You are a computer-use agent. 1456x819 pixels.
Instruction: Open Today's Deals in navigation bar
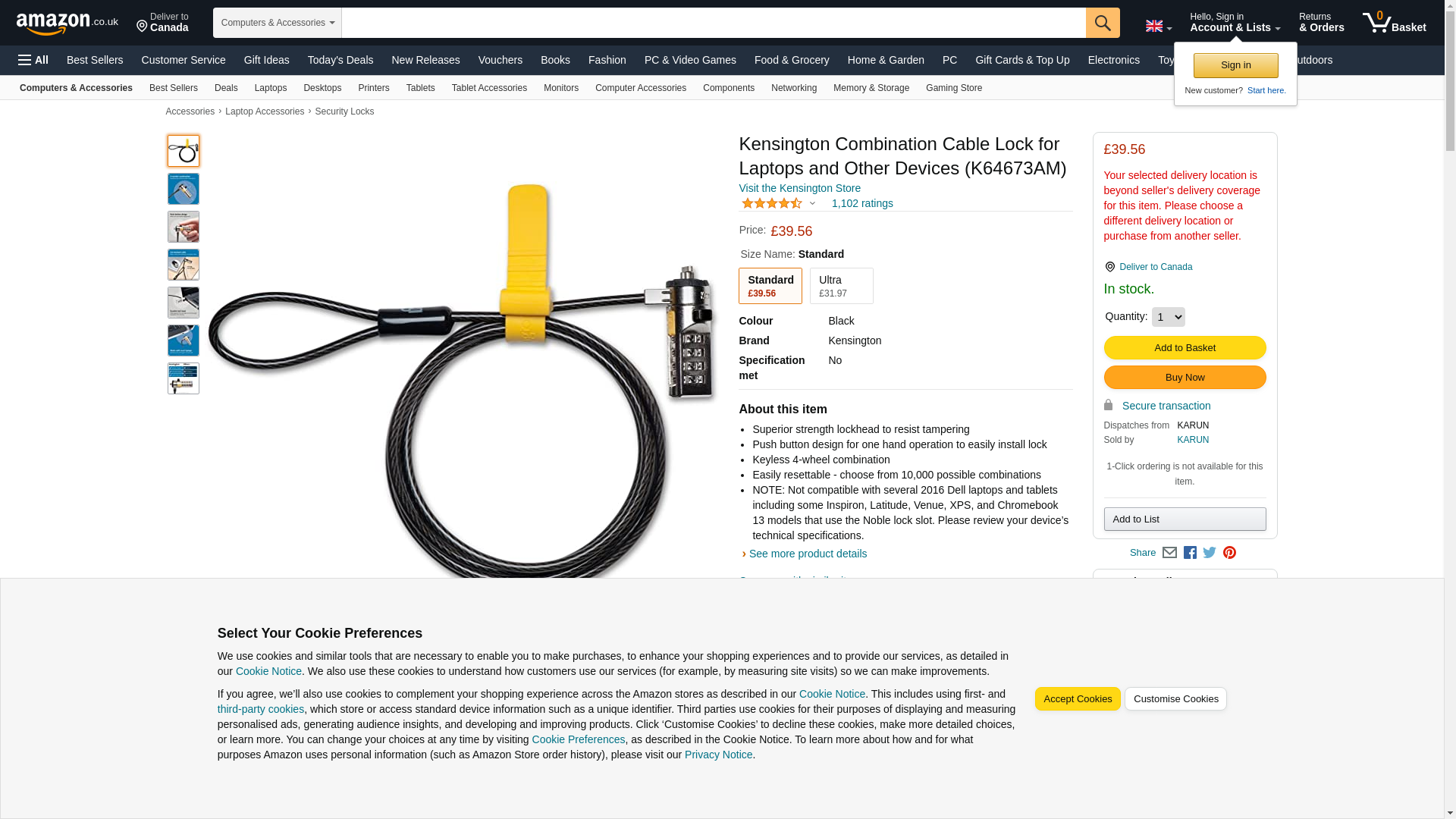[340, 60]
